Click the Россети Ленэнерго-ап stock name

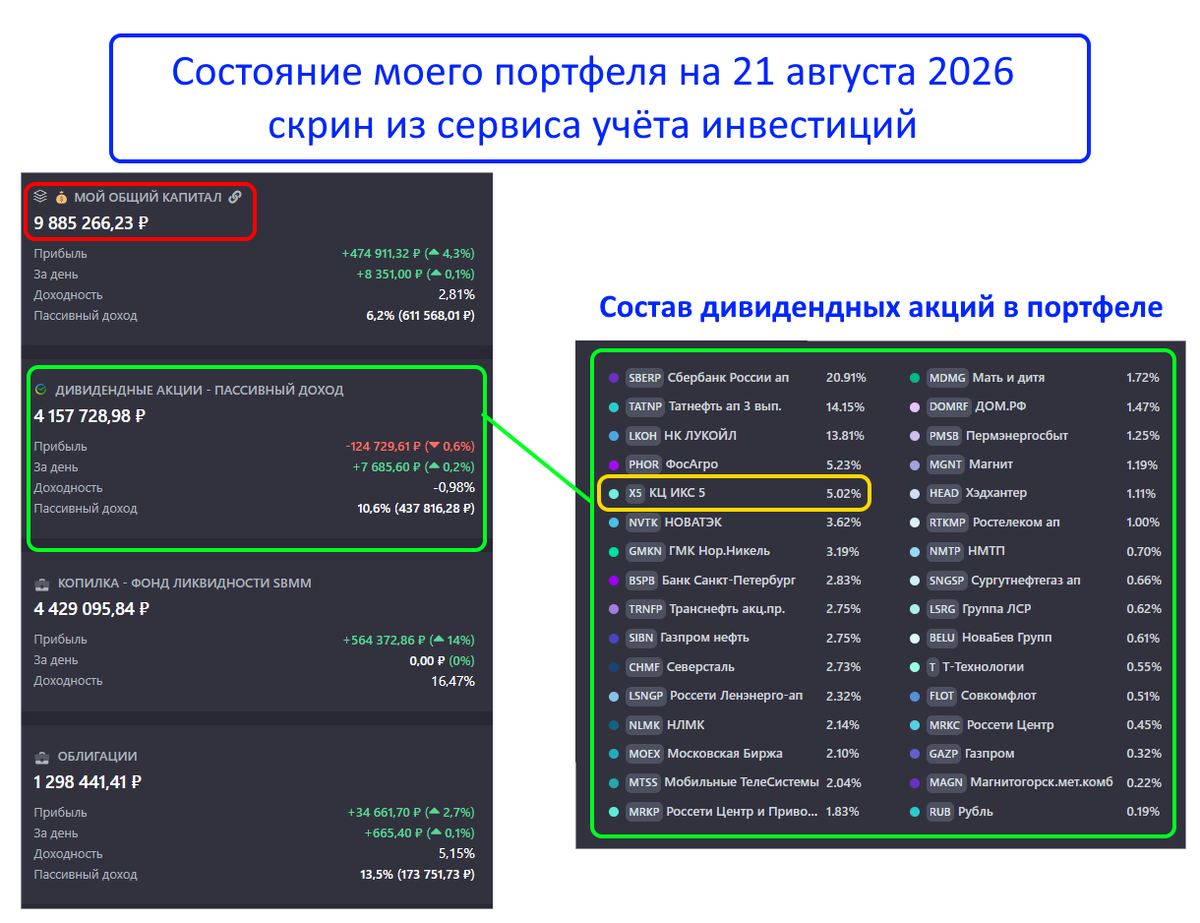(736, 696)
